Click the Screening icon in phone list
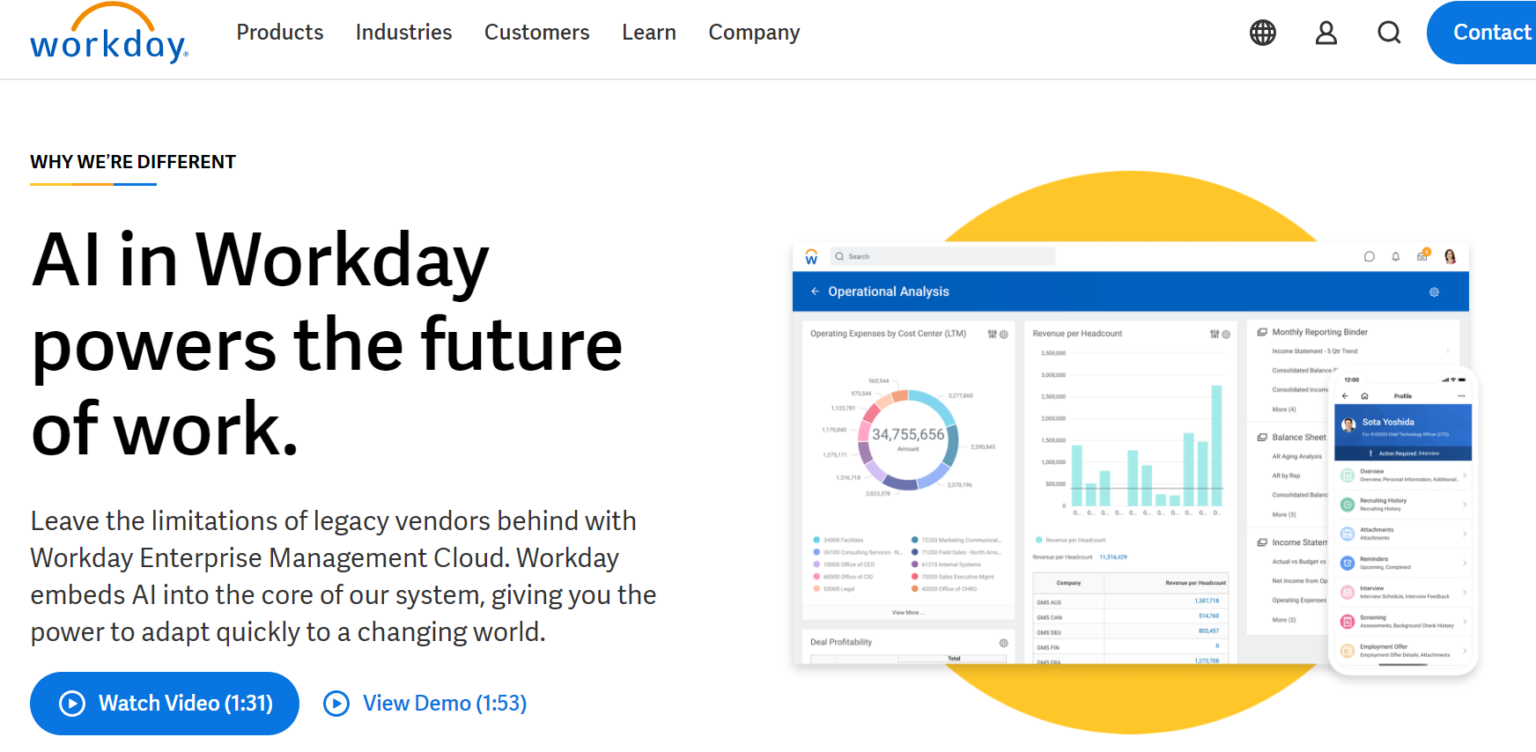This screenshot has height=752, width=1536. coord(1347,621)
